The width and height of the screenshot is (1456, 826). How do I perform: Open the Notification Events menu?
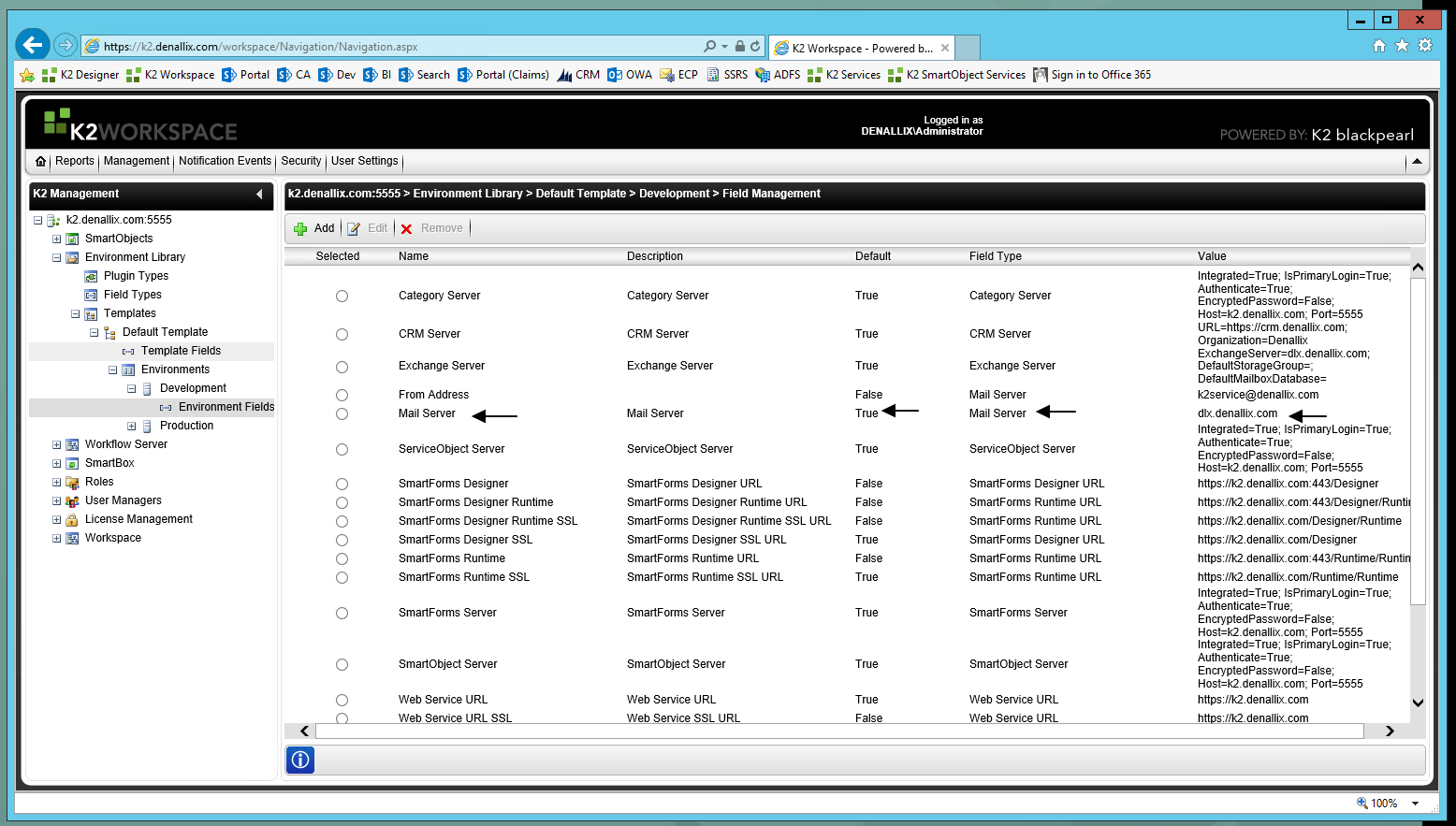[x=225, y=161]
